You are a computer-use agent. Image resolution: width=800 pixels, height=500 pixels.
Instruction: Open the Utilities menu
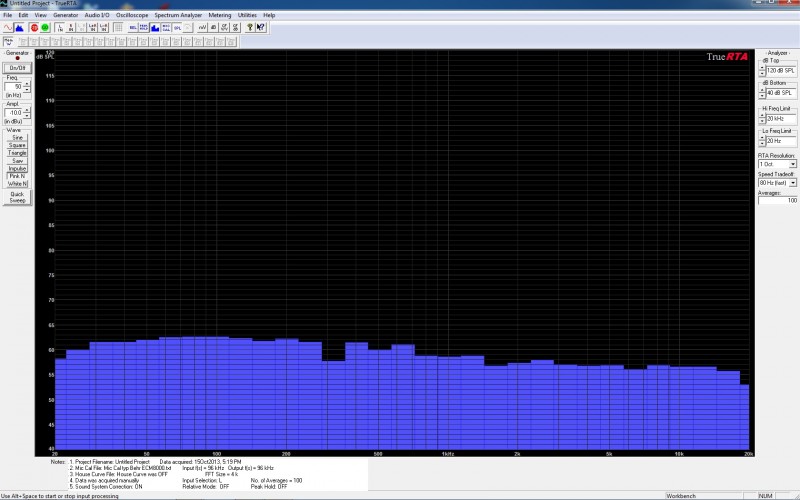(x=247, y=15)
